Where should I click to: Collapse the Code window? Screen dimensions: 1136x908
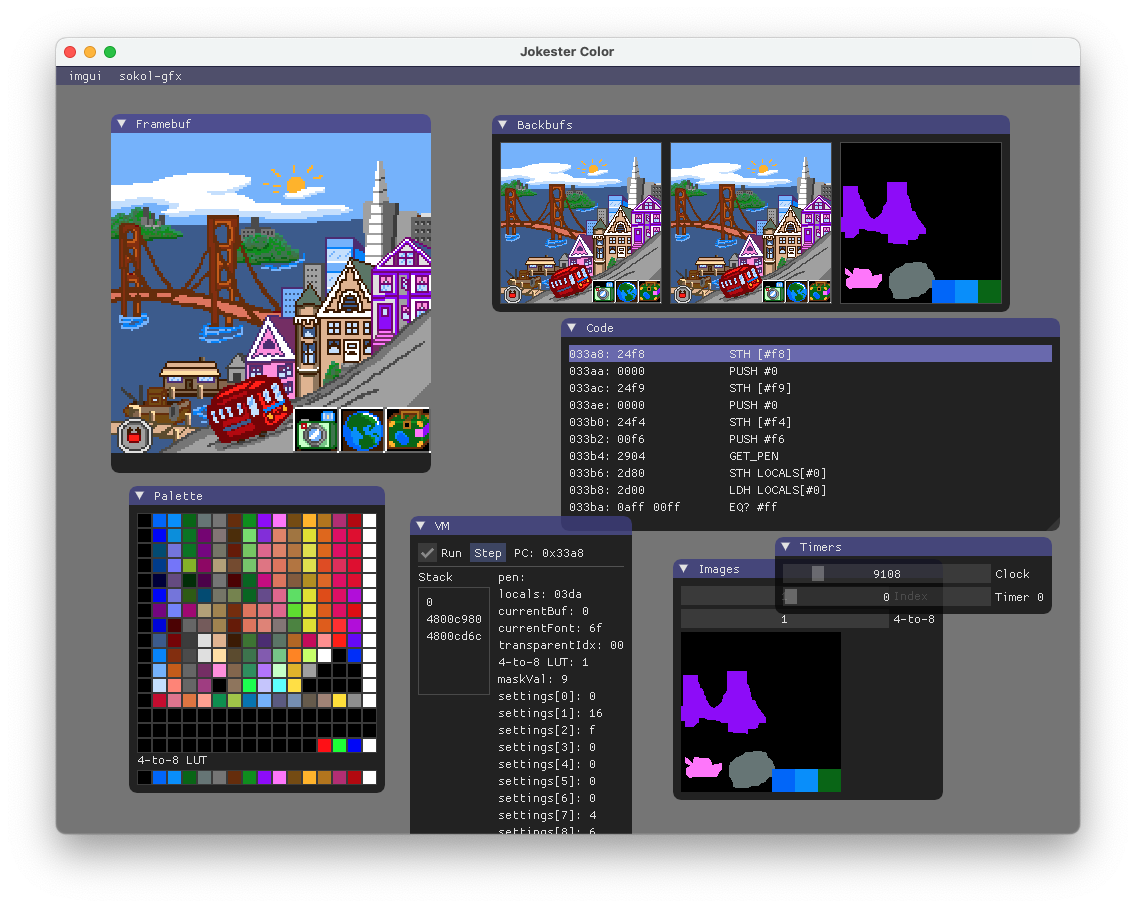point(572,328)
